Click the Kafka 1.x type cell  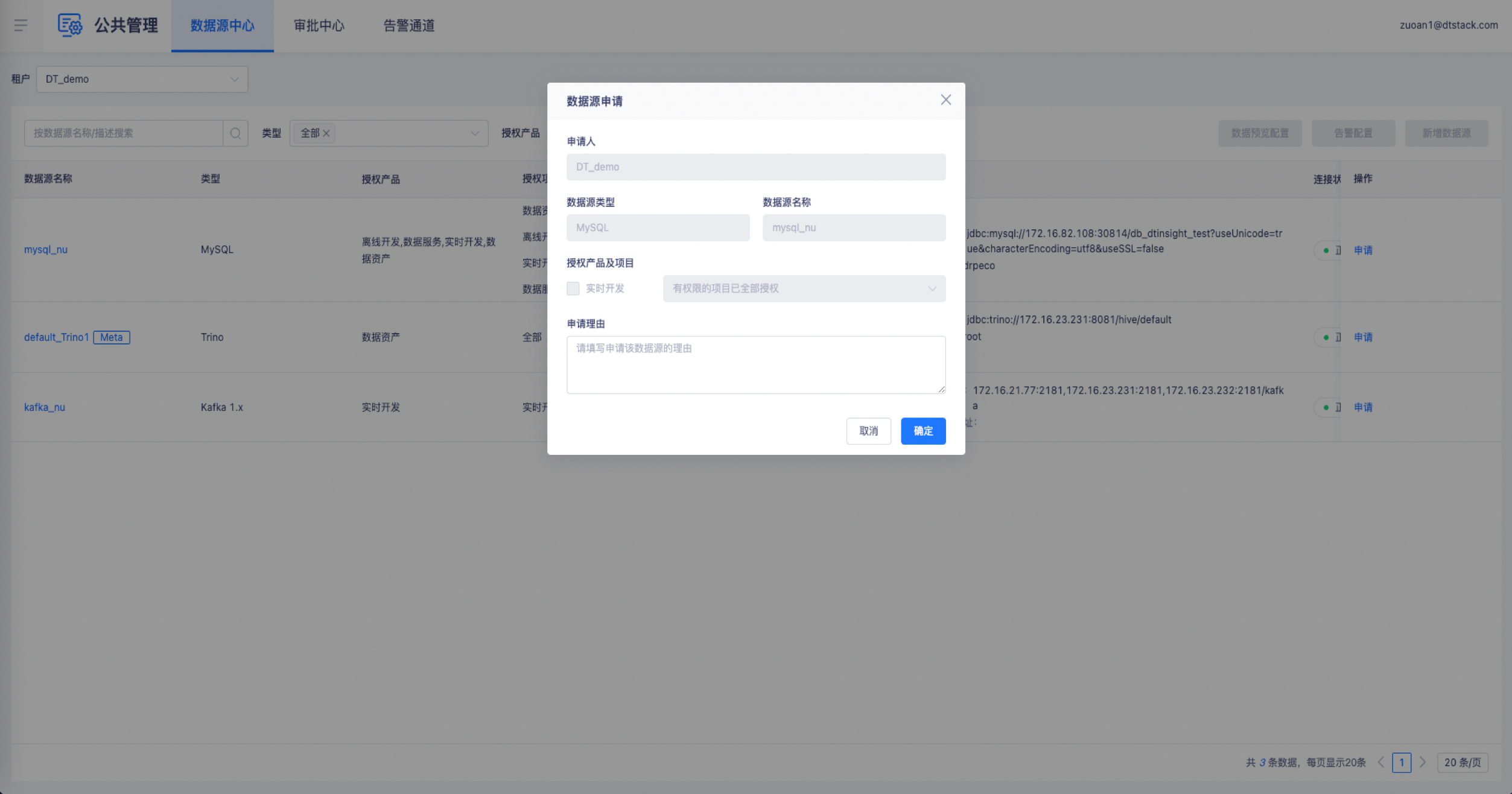coord(222,407)
